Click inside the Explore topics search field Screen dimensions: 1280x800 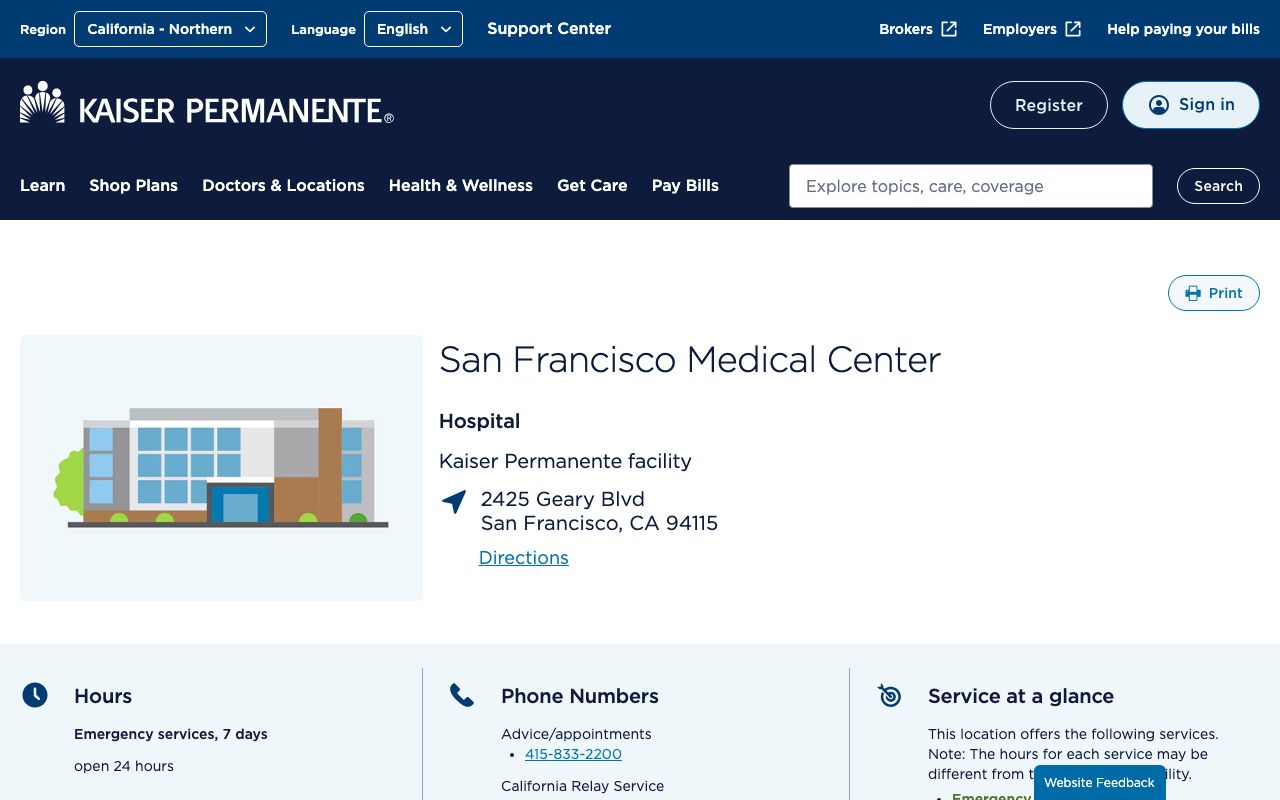(970, 186)
